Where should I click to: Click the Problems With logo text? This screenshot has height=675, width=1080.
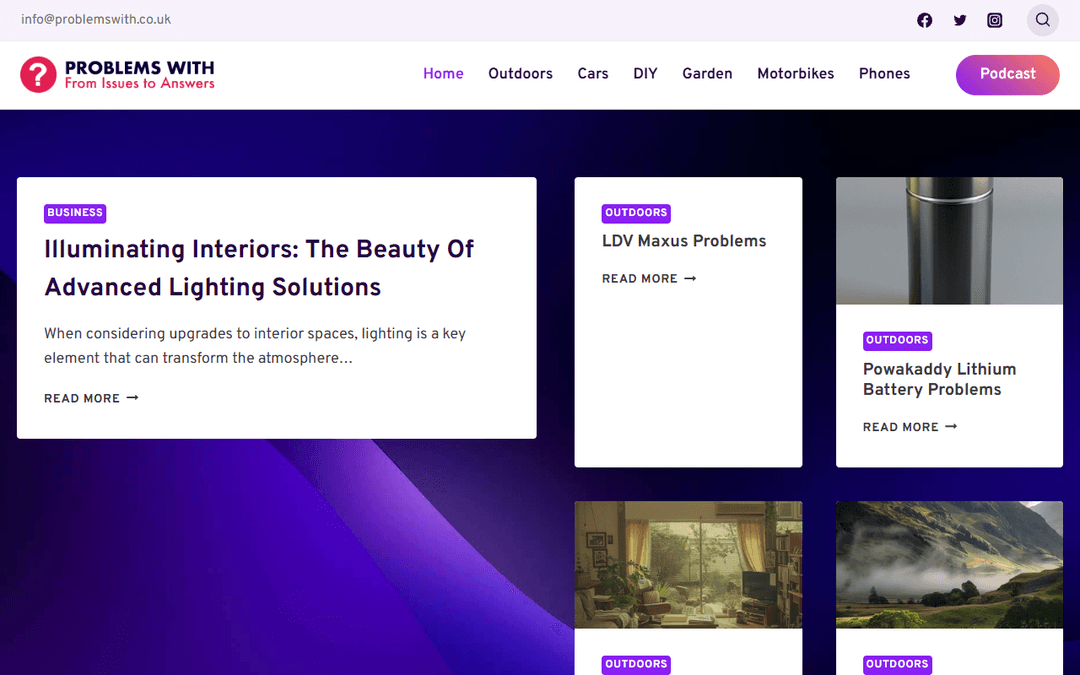[x=139, y=74]
